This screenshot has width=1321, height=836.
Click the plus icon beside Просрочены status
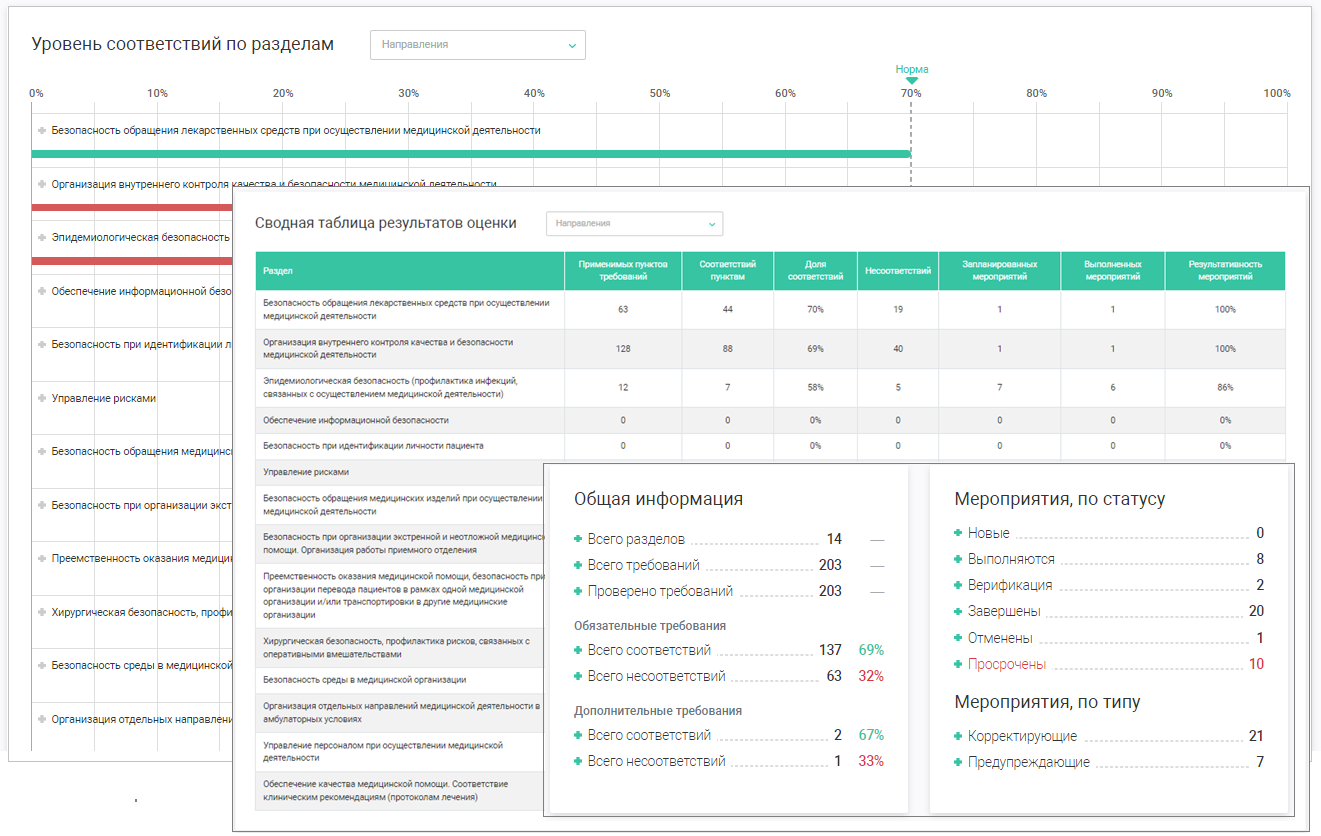[x=958, y=664]
